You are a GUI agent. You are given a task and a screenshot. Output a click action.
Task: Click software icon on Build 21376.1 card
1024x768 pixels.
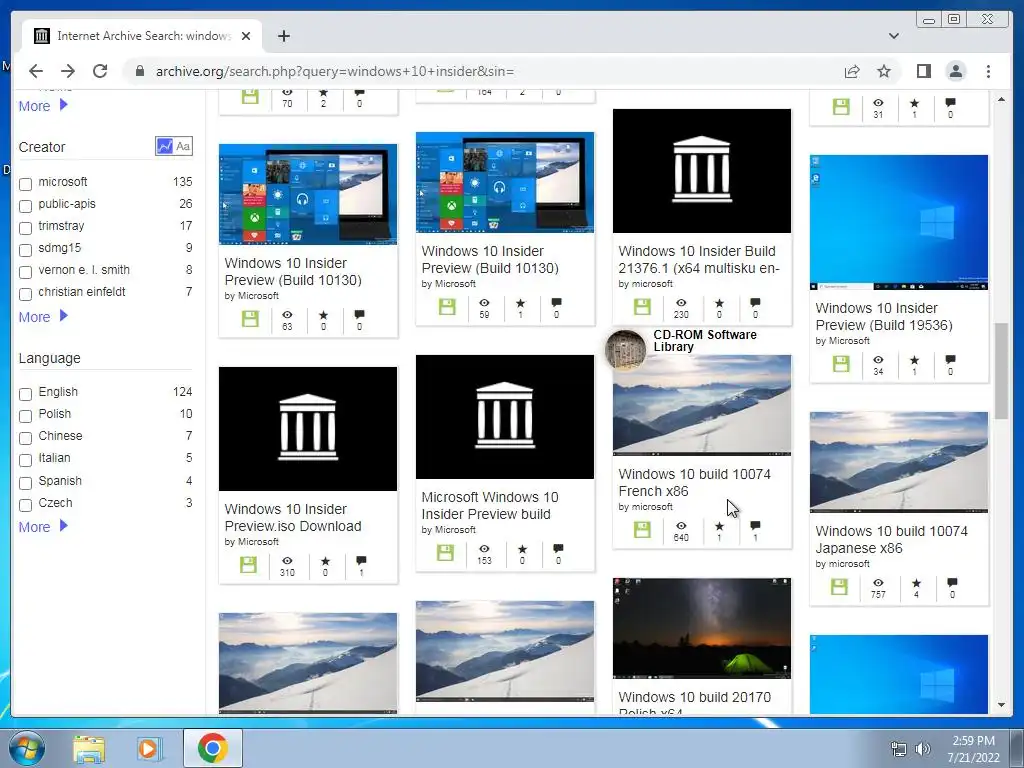(x=642, y=307)
